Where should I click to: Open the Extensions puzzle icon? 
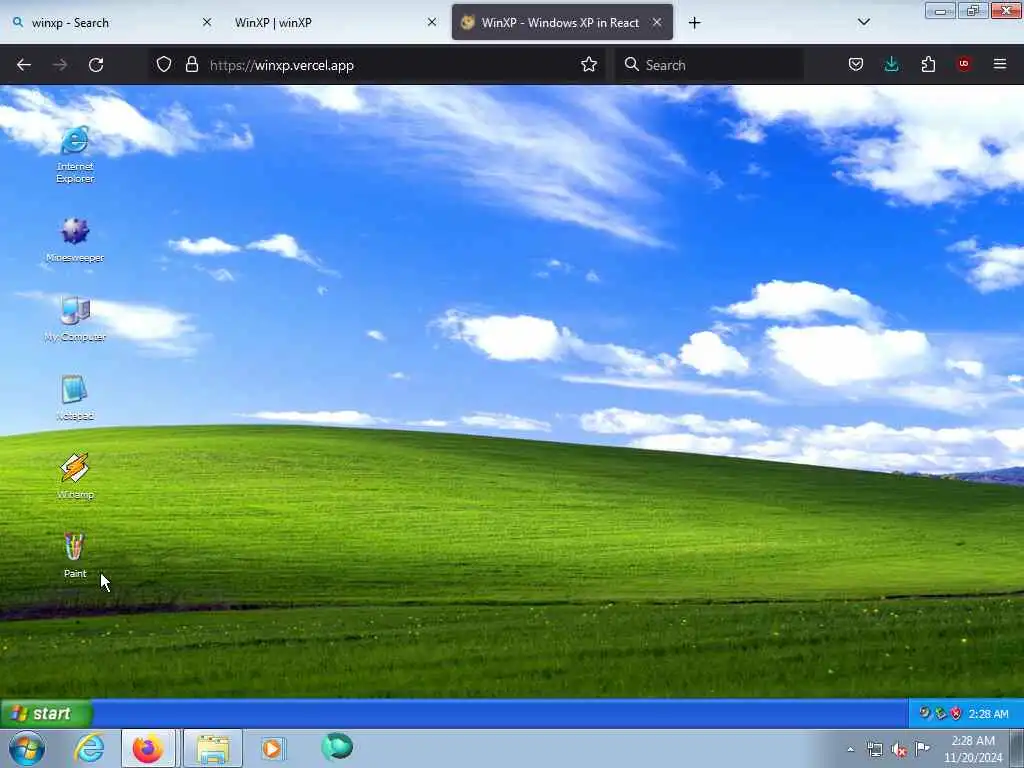pos(928,64)
